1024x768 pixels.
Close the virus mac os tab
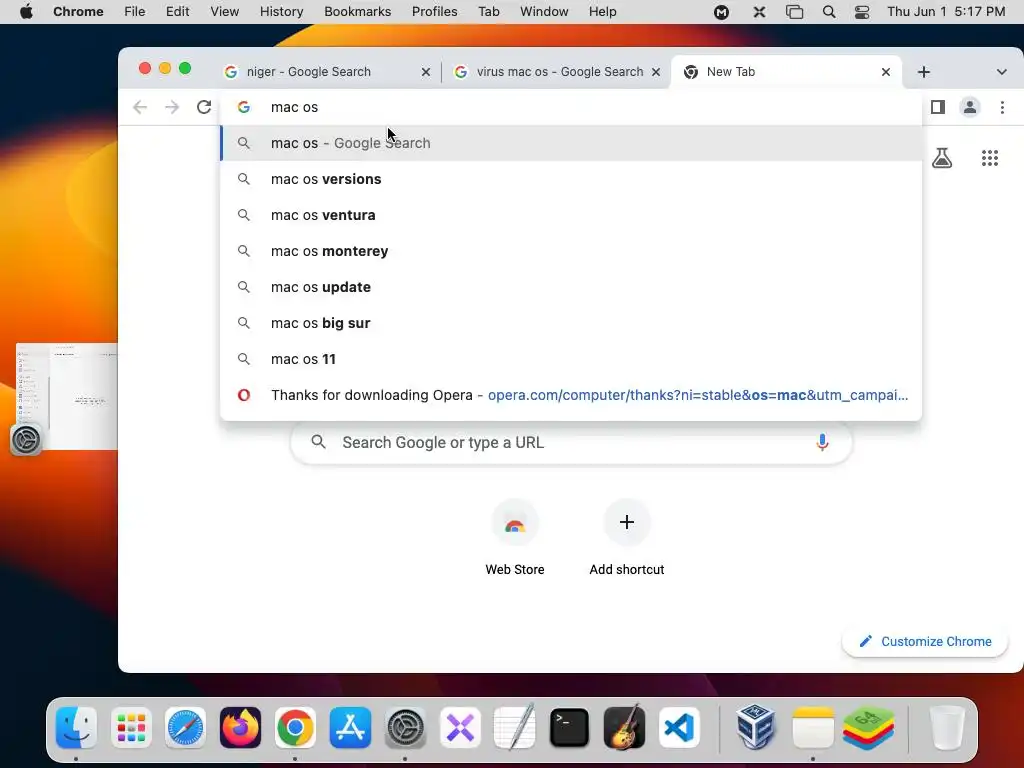pos(656,72)
